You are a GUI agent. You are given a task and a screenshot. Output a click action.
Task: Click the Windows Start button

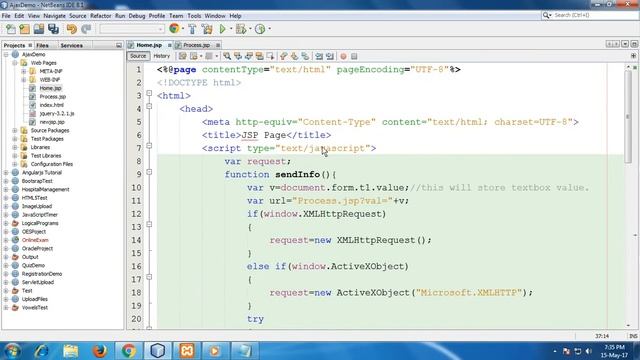(11, 351)
